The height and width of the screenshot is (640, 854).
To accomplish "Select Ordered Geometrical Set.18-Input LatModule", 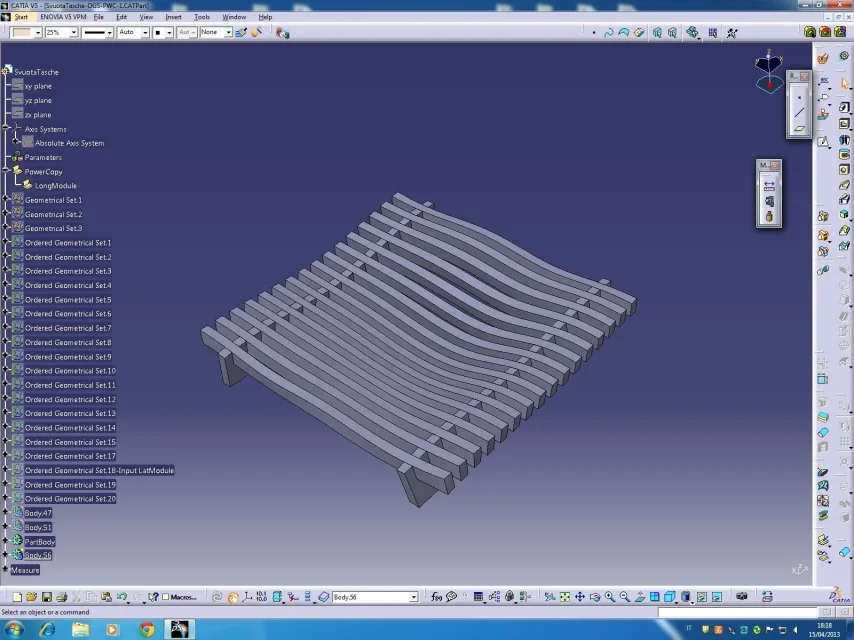I will (99, 470).
